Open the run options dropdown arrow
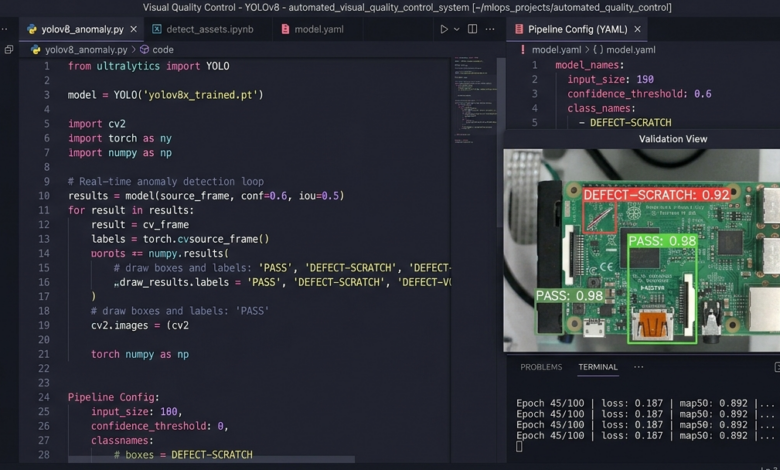The width and height of the screenshot is (780, 470). tap(457, 29)
